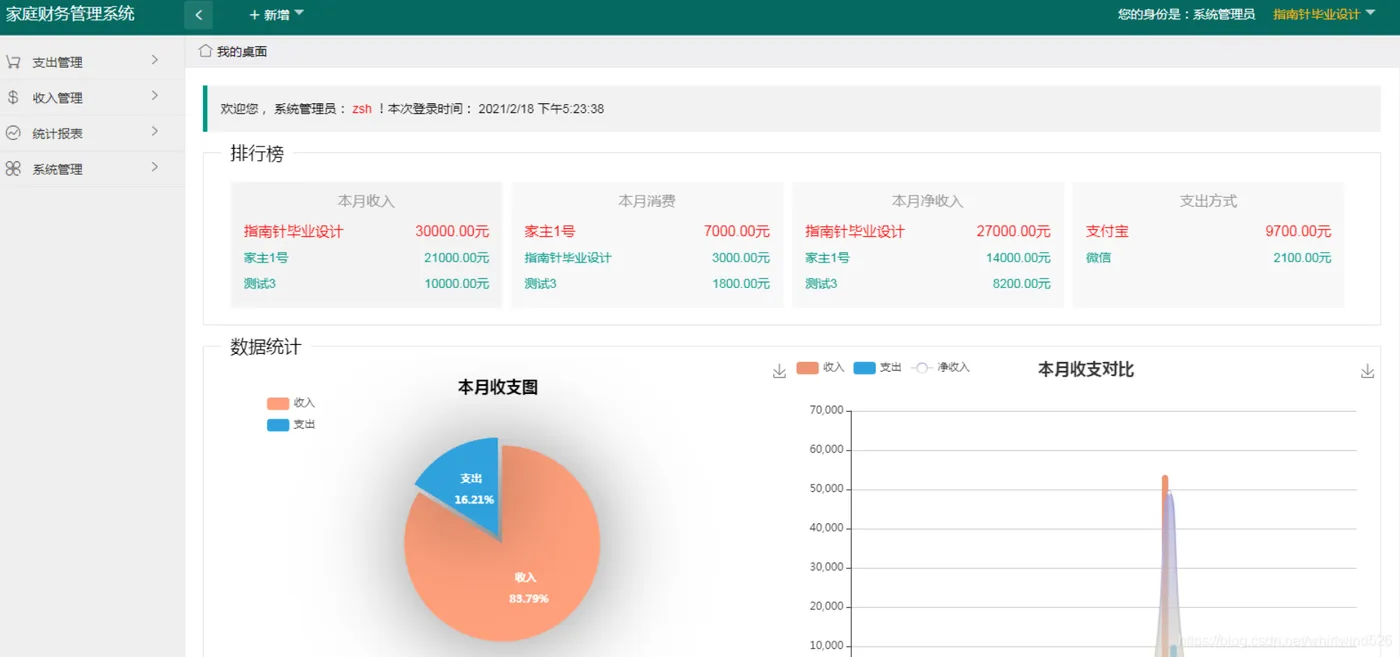Image resolution: width=1400 pixels, height=657 pixels.
Task: Click the 本月收入 card heading
Action: [366, 201]
